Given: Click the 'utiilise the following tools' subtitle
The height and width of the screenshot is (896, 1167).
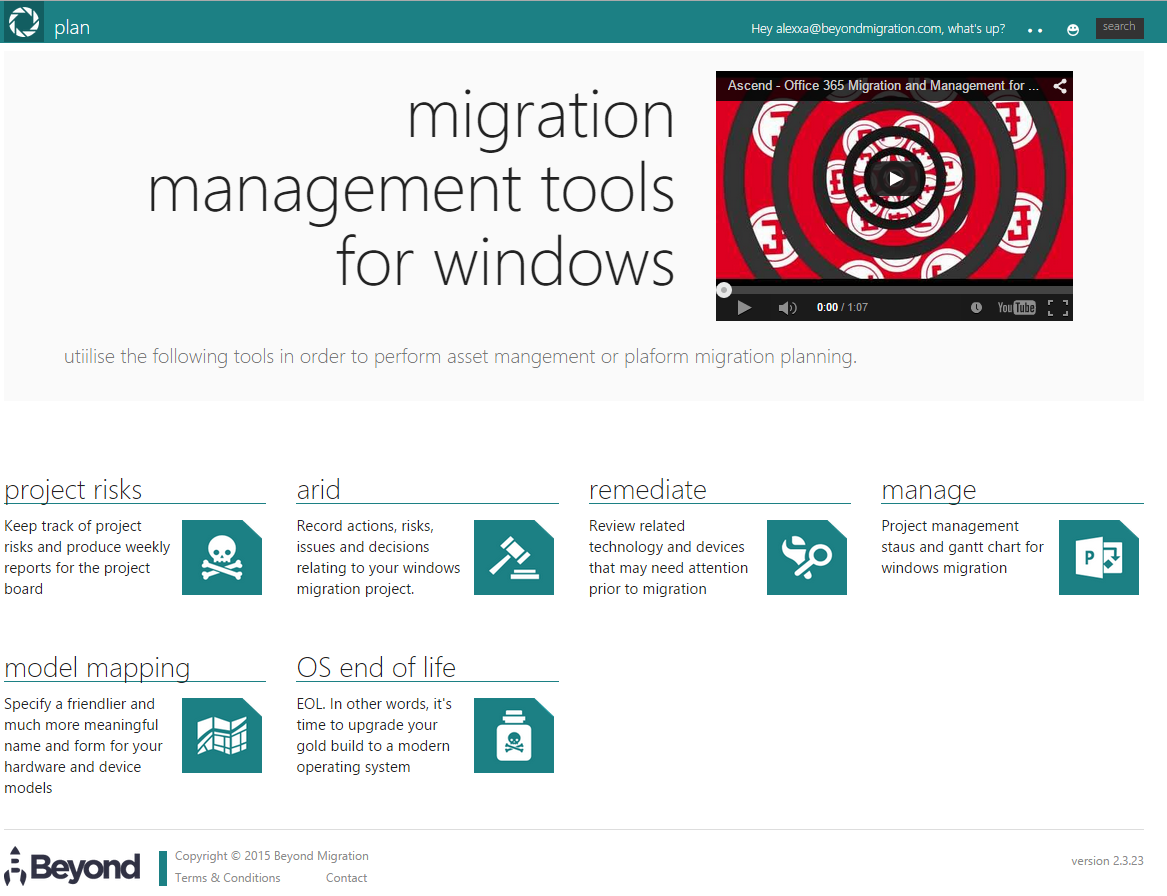Looking at the screenshot, I should coord(460,356).
